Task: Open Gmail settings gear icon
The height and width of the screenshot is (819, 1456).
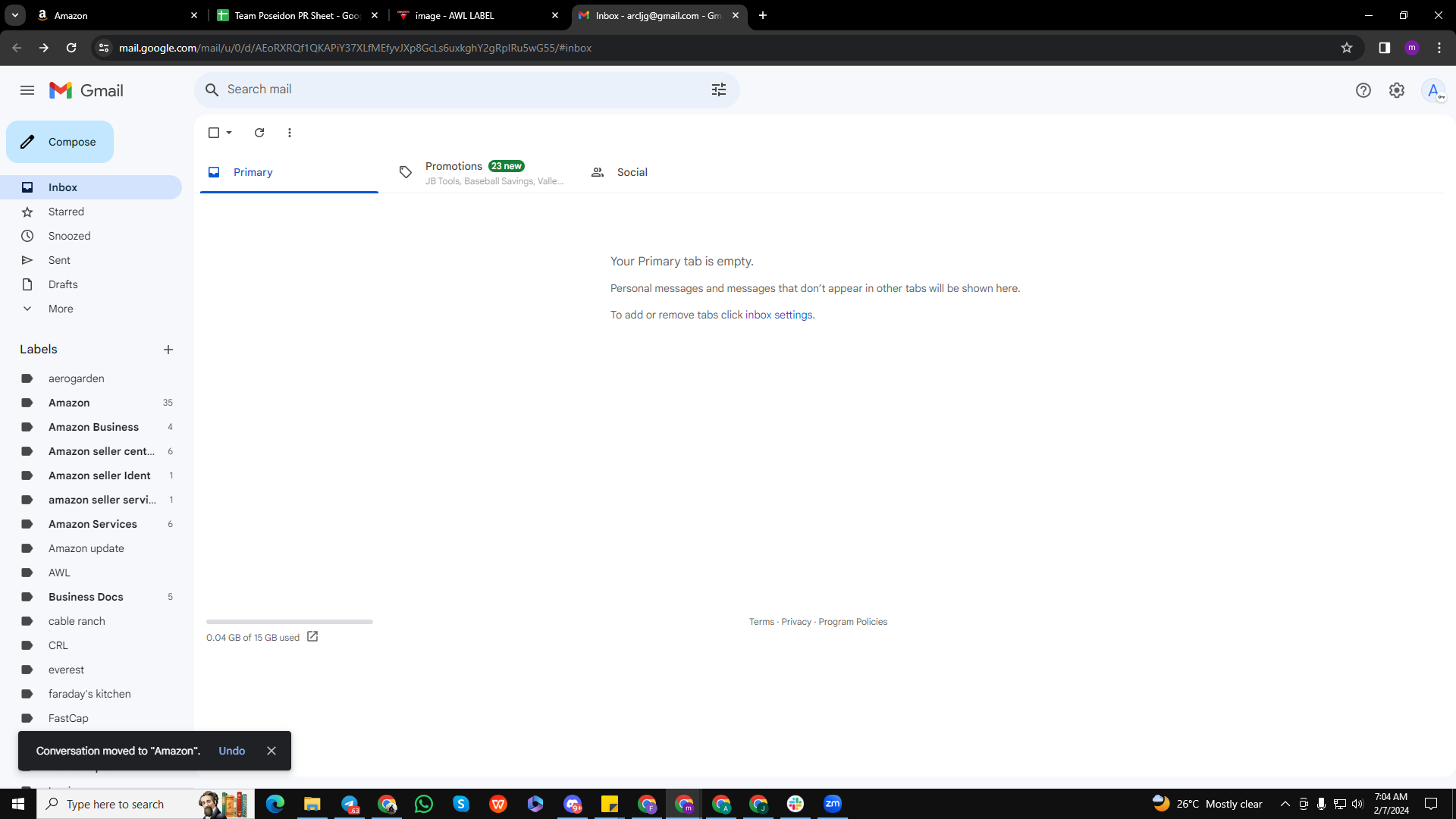Action: point(1397,90)
